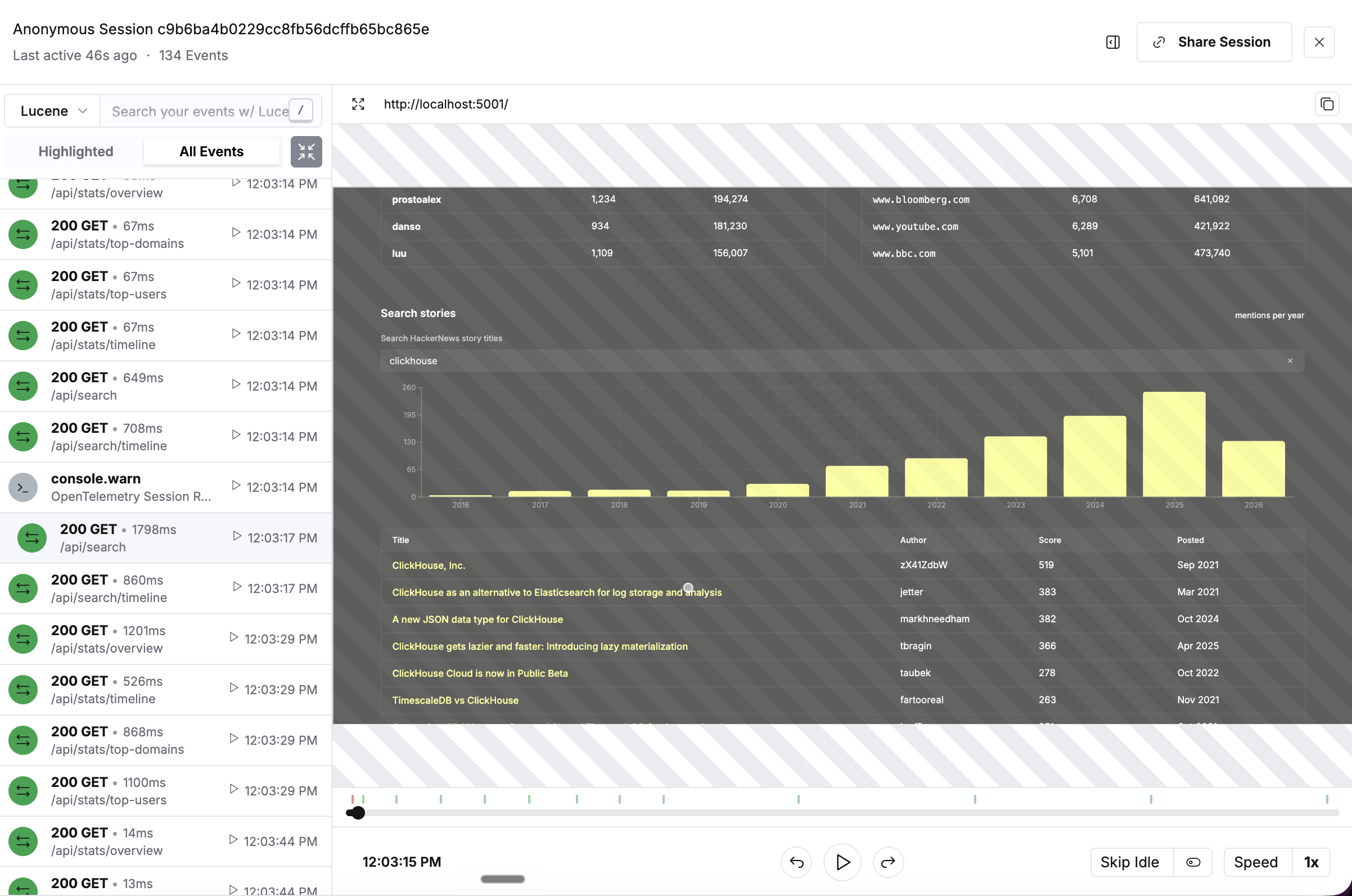Image resolution: width=1352 pixels, height=896 pixels.
Task: Select the /api/search 1798ms event
Action: click(x=166, y=538)
